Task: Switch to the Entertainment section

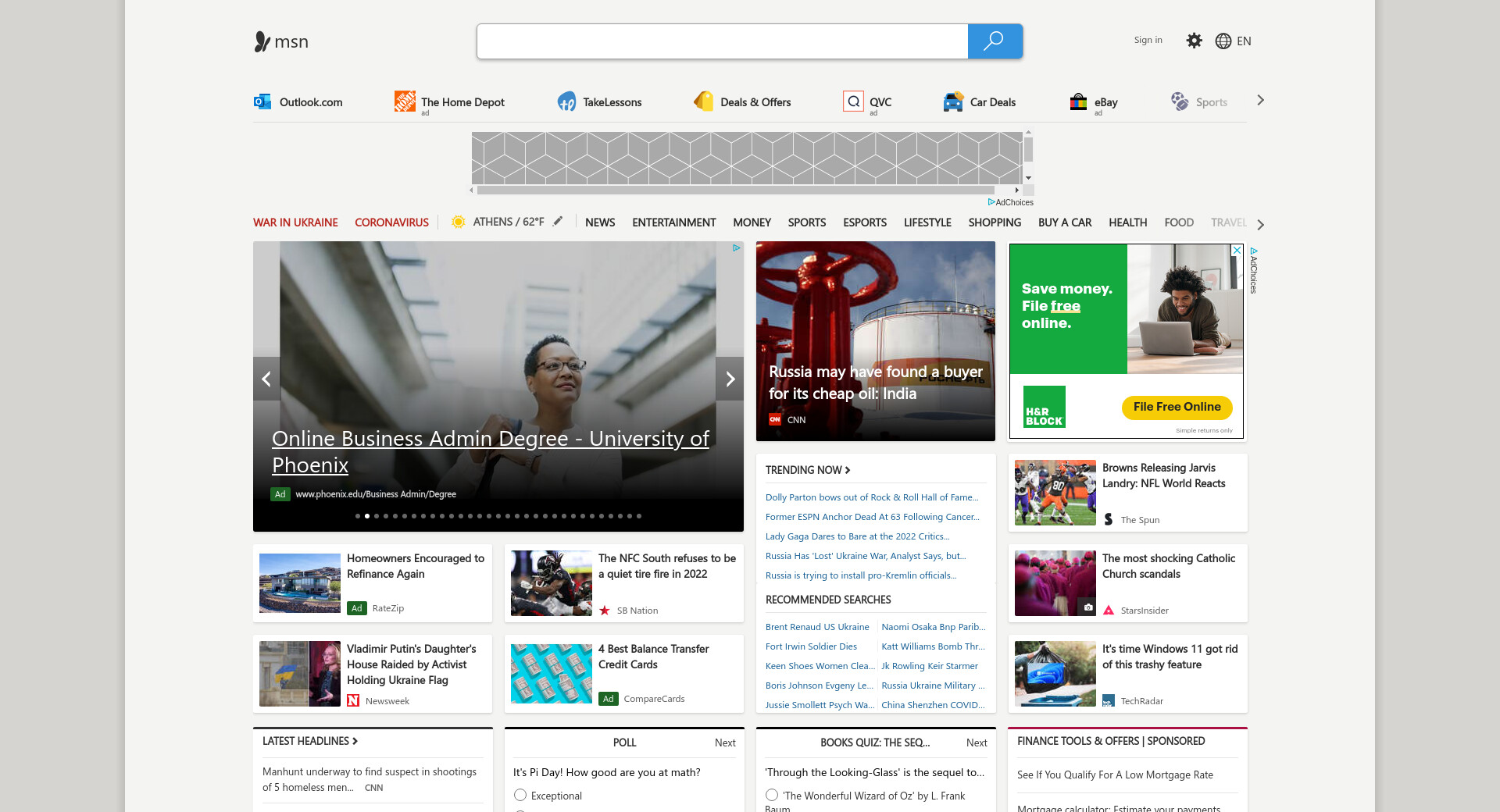Action: click(674, 223)
